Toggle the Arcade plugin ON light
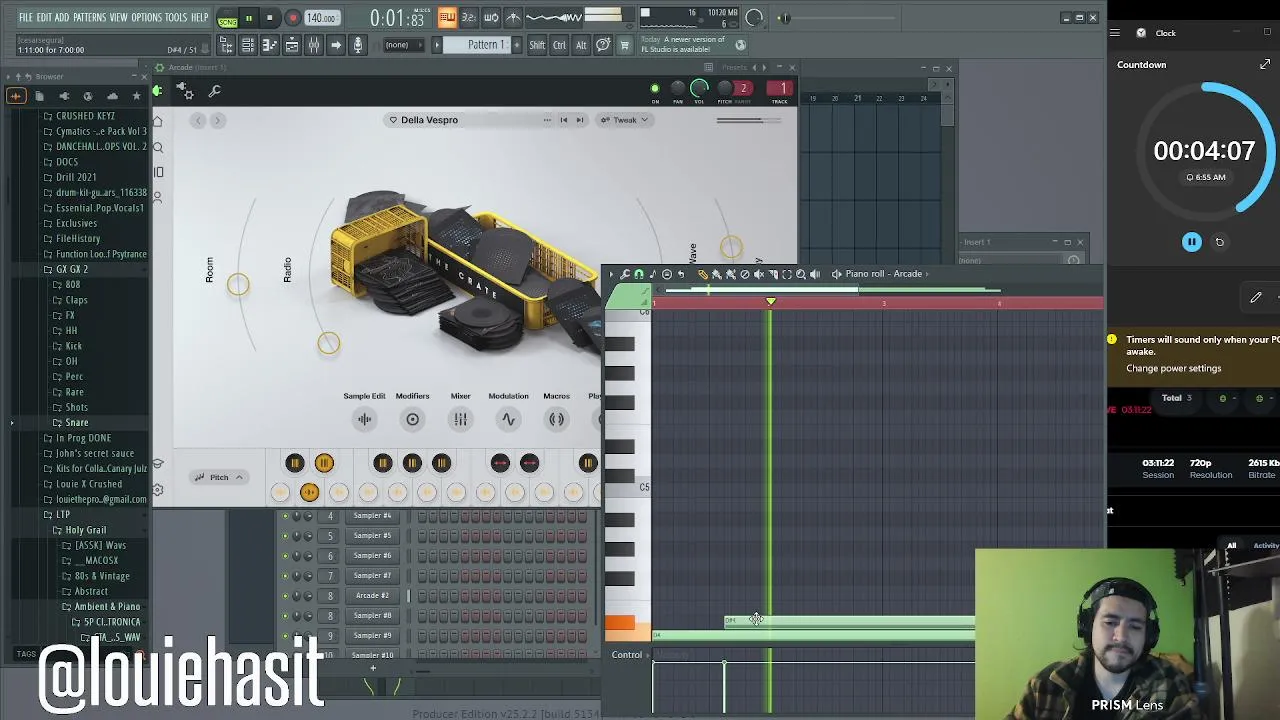This screenshot has height=720, width=1280. tap(655, 89)
